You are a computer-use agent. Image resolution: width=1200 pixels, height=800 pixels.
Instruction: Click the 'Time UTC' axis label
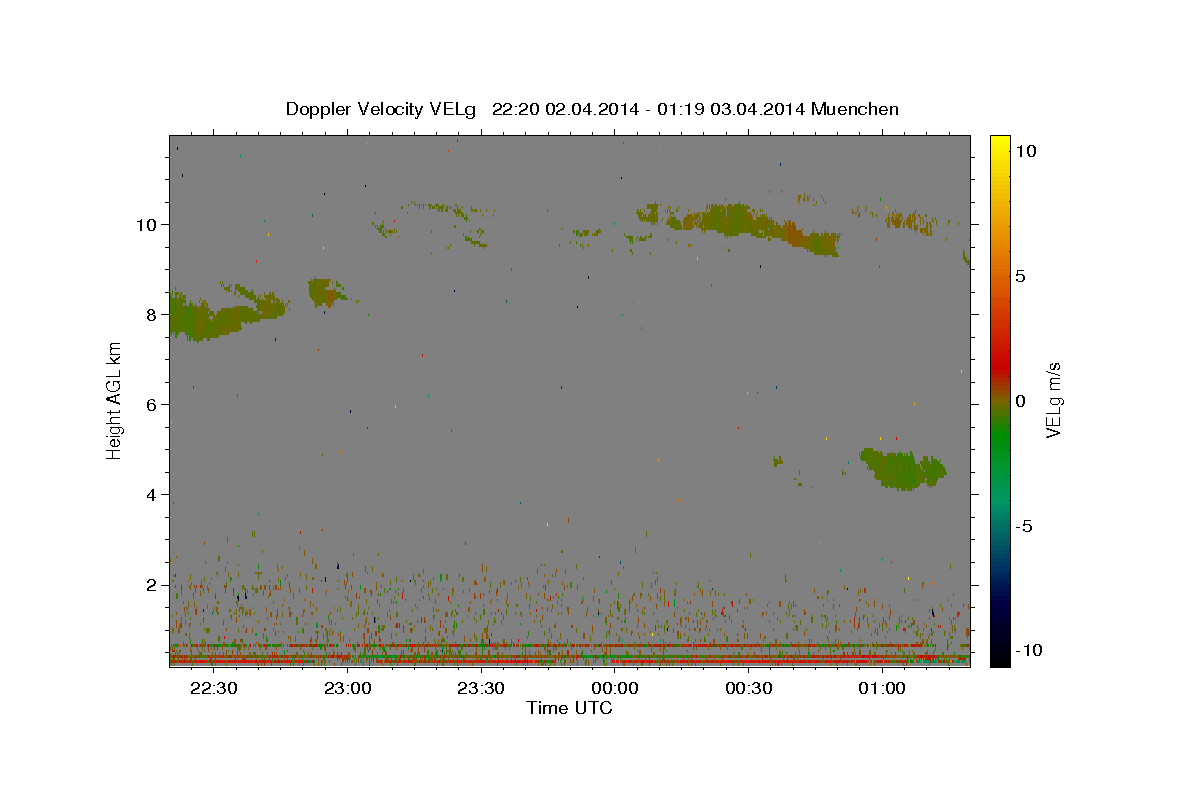pos(569,708)
